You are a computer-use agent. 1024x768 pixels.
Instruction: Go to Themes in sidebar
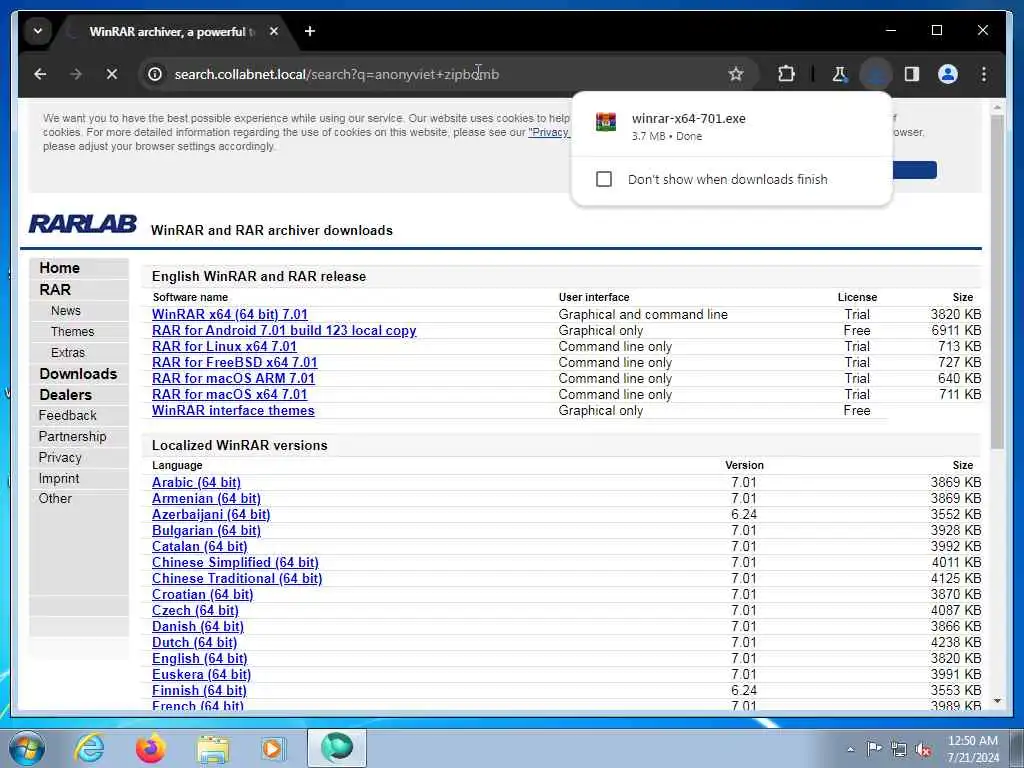pyautogui.click(x=72, y=332)
